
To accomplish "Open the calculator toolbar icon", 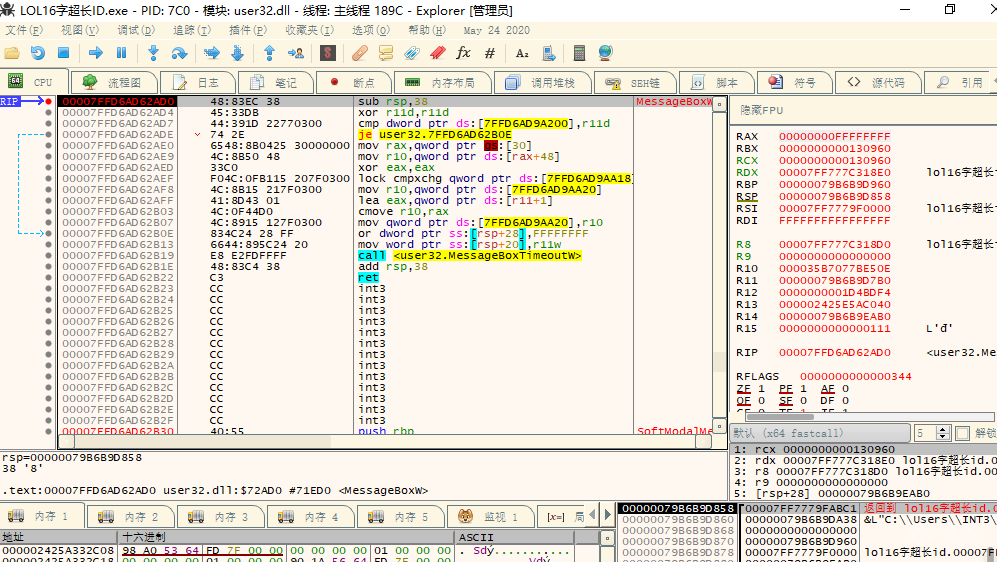I will pyautogui.click(x=578, y=53).
